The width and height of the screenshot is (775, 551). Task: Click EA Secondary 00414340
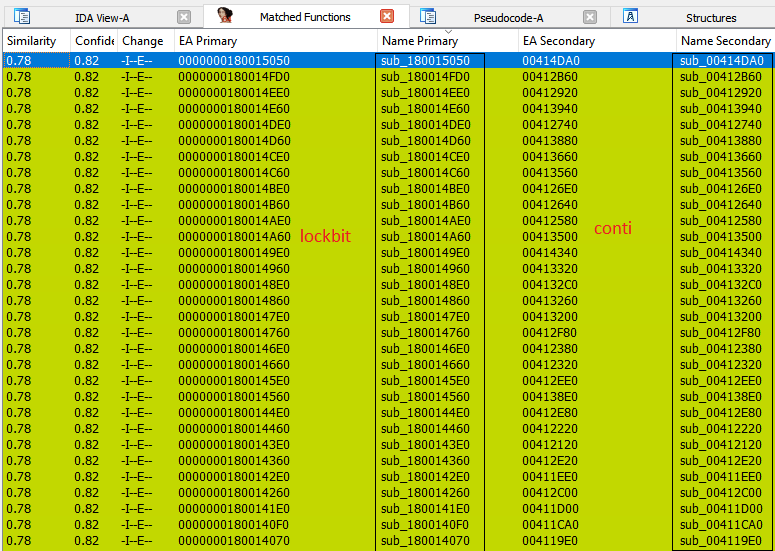550,253
